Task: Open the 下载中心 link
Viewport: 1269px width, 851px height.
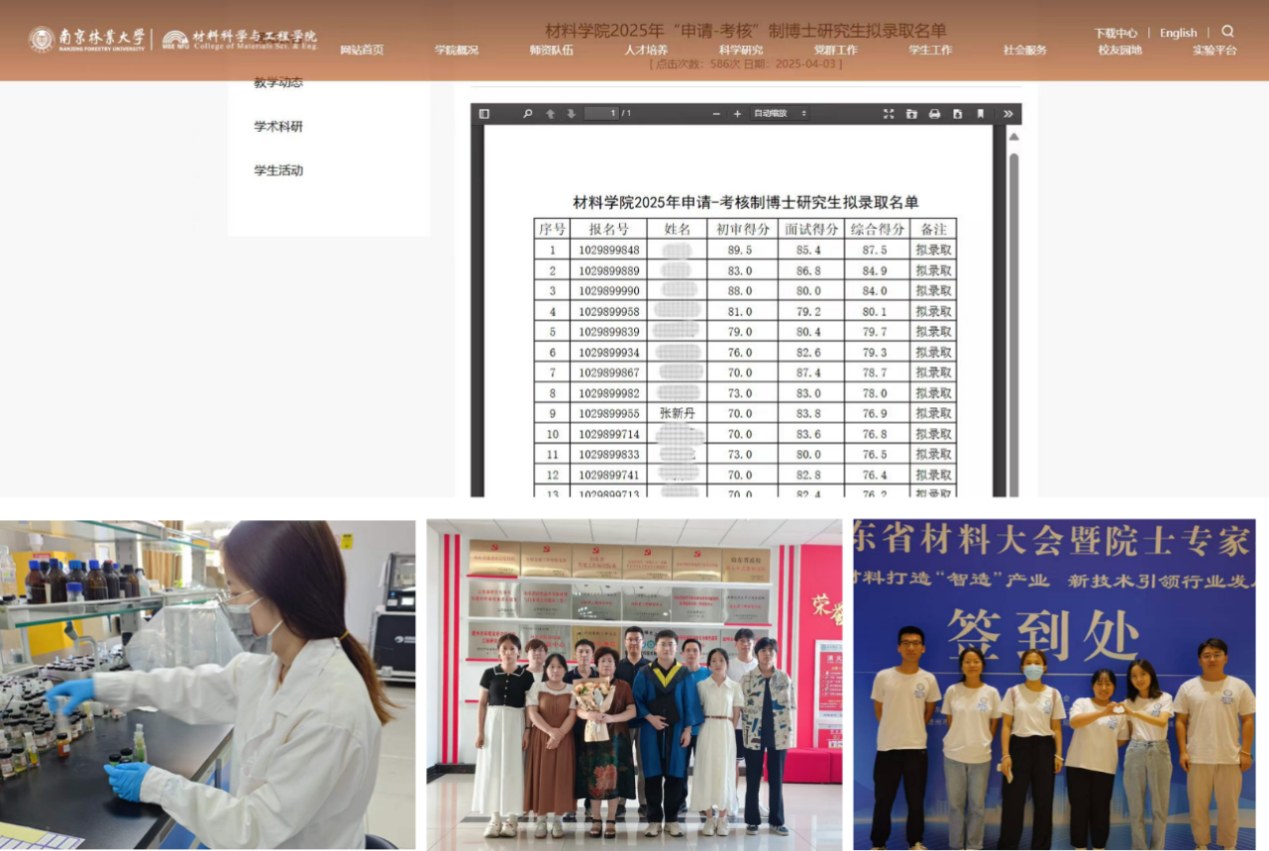Action: (x=1115, y=33)
